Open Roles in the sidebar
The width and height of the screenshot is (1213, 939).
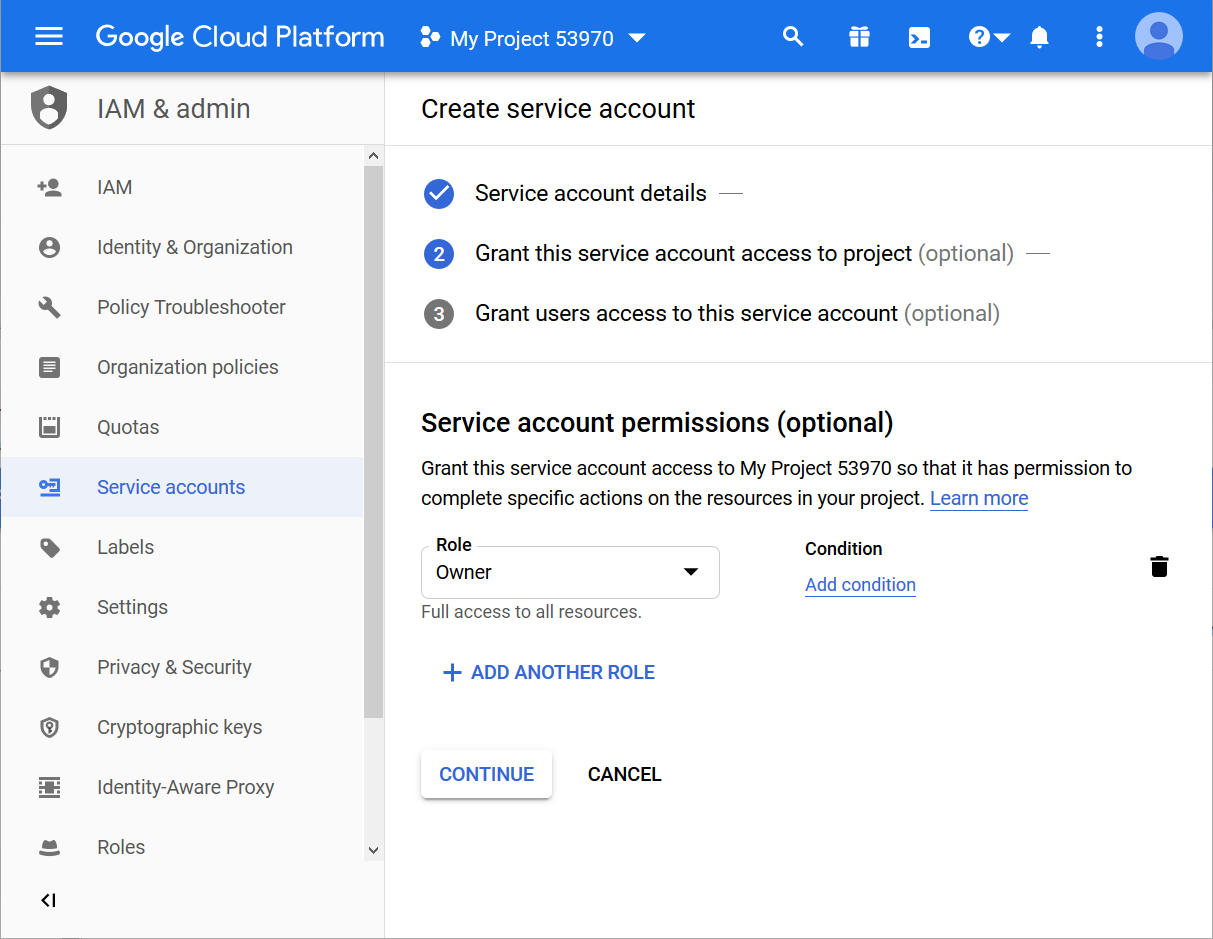tap(182, 847)
